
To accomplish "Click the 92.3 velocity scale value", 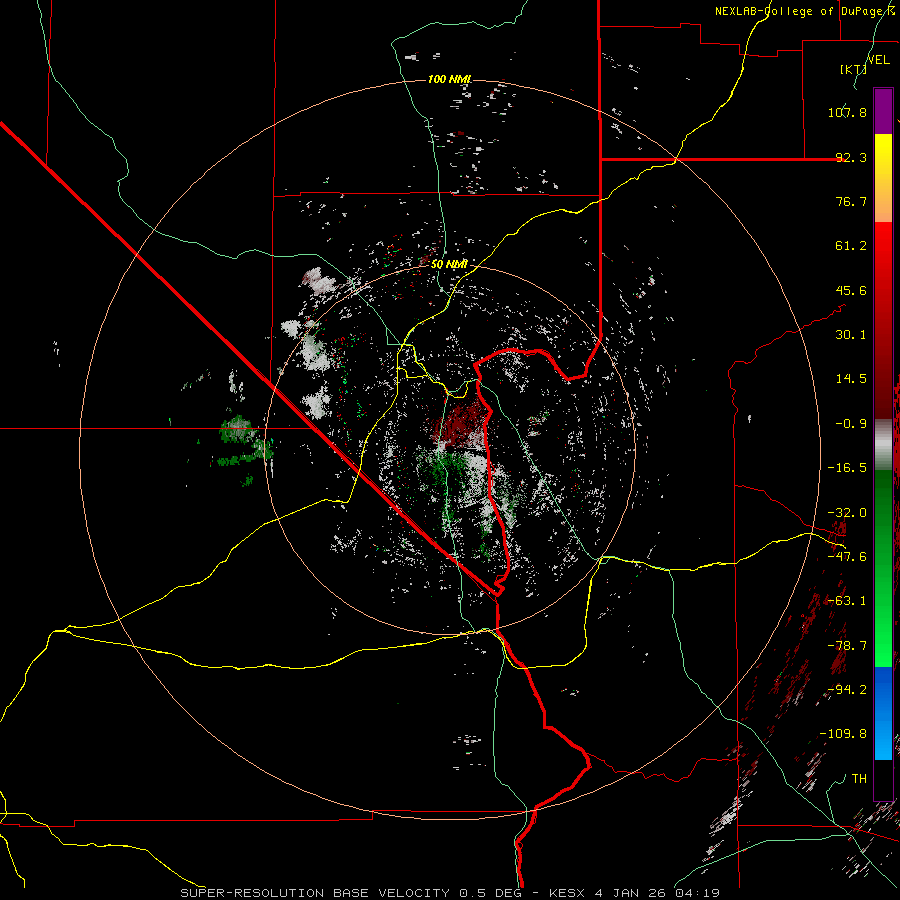I will click(x=851, y=157).
